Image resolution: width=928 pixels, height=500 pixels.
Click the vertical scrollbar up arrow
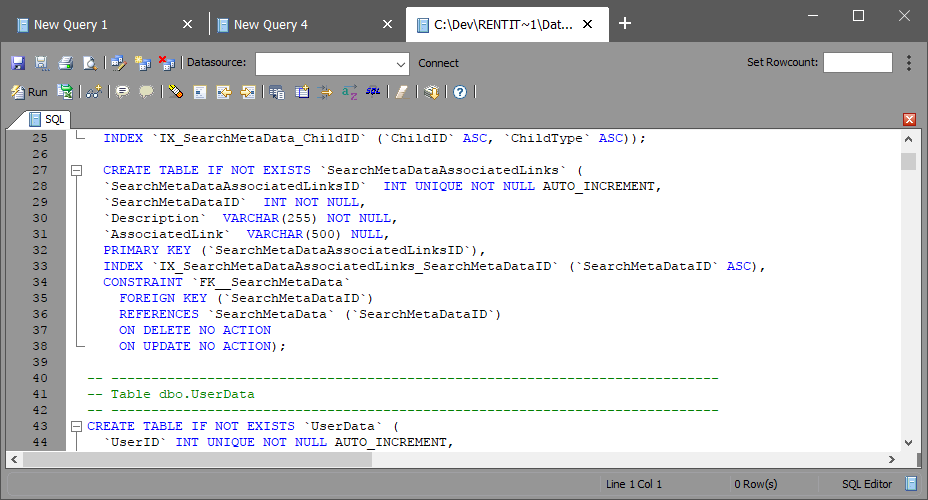click(908, 139)
